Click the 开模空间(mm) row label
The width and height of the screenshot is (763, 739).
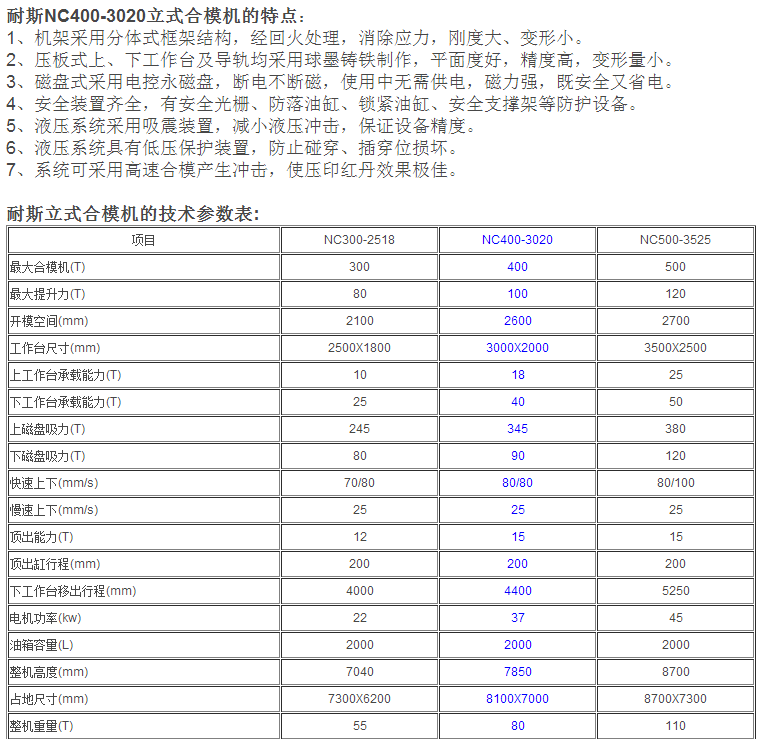[49, 321]
